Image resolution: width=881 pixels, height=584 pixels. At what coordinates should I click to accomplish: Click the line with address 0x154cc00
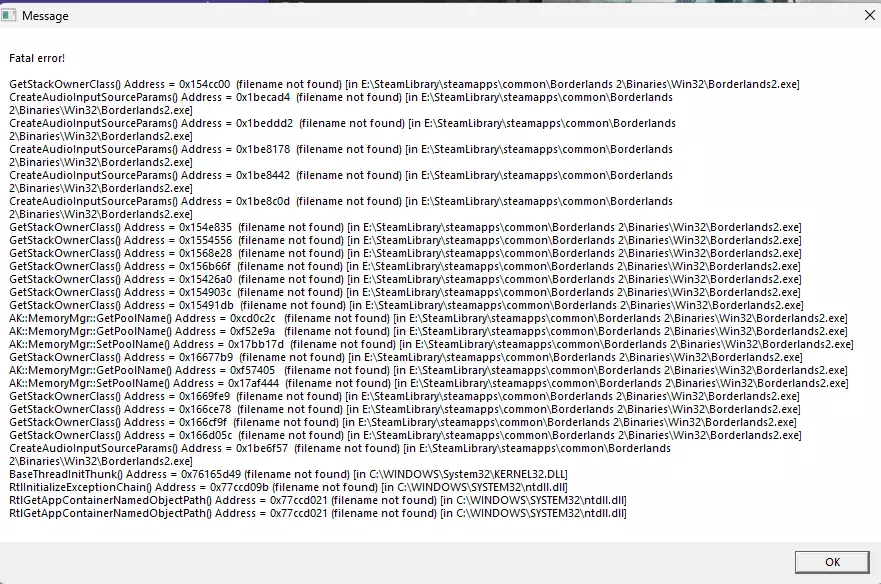pyautogui.click(x=404, y=84)
